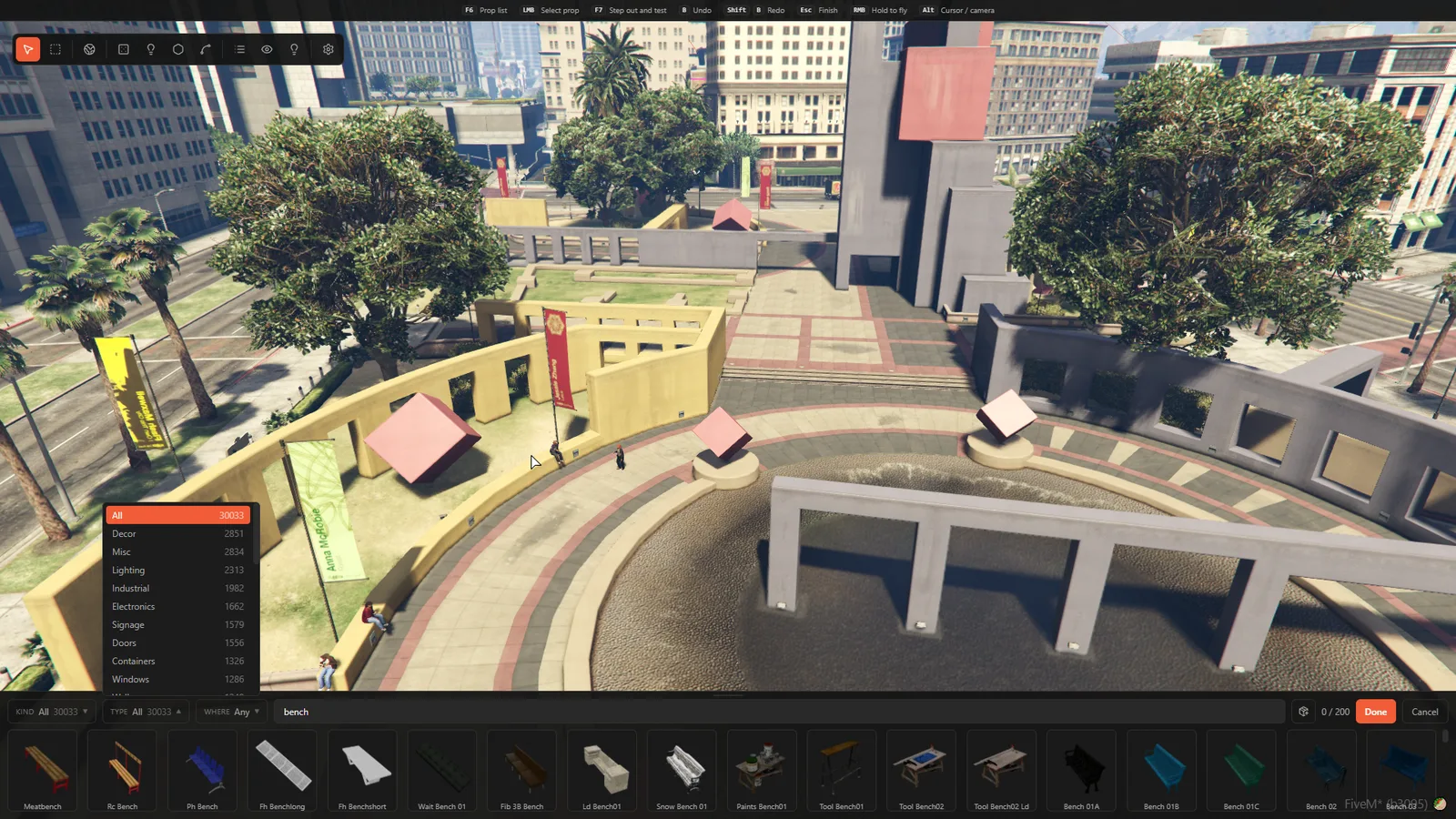Select the hexagon shape tool
The width and height of the screenshot is (1456, 819).
coord(178,49)
